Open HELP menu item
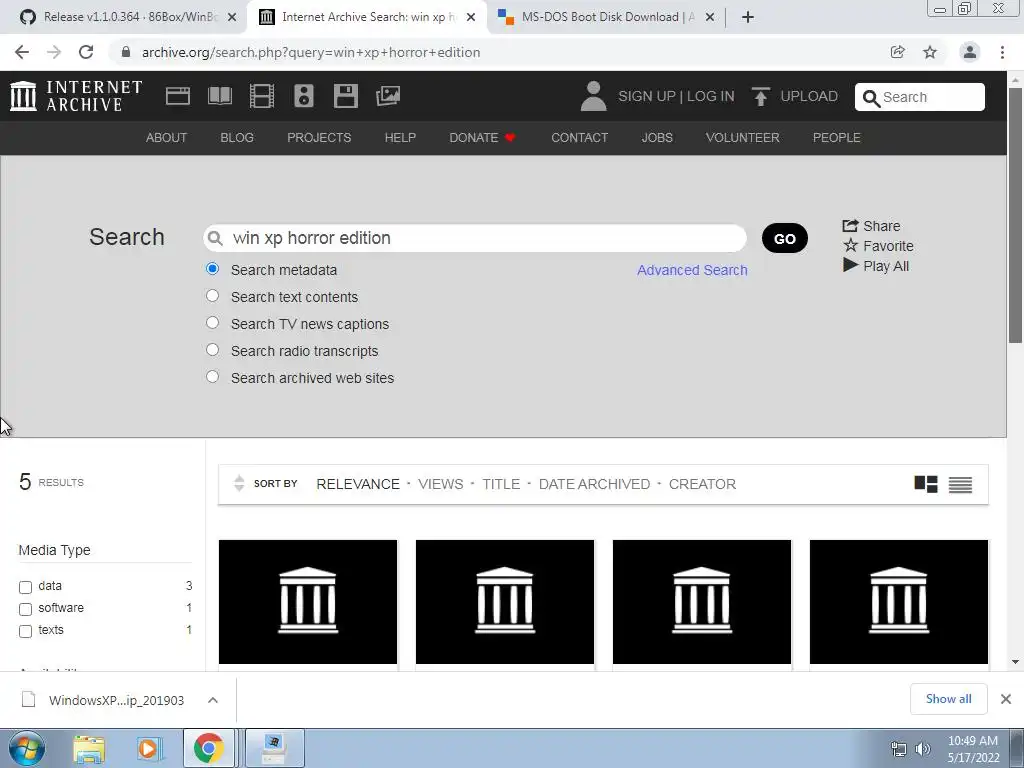Viewport: 1024px width, 768px height. 400,138
